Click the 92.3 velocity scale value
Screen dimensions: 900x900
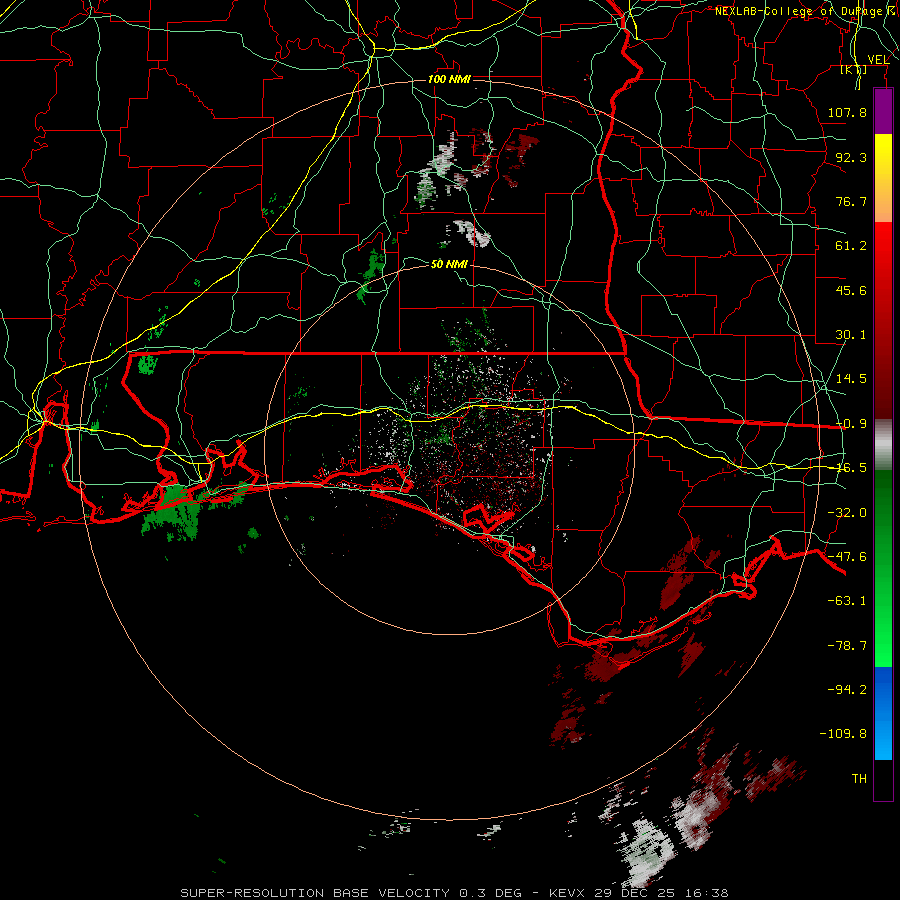(x=851, y=157)
